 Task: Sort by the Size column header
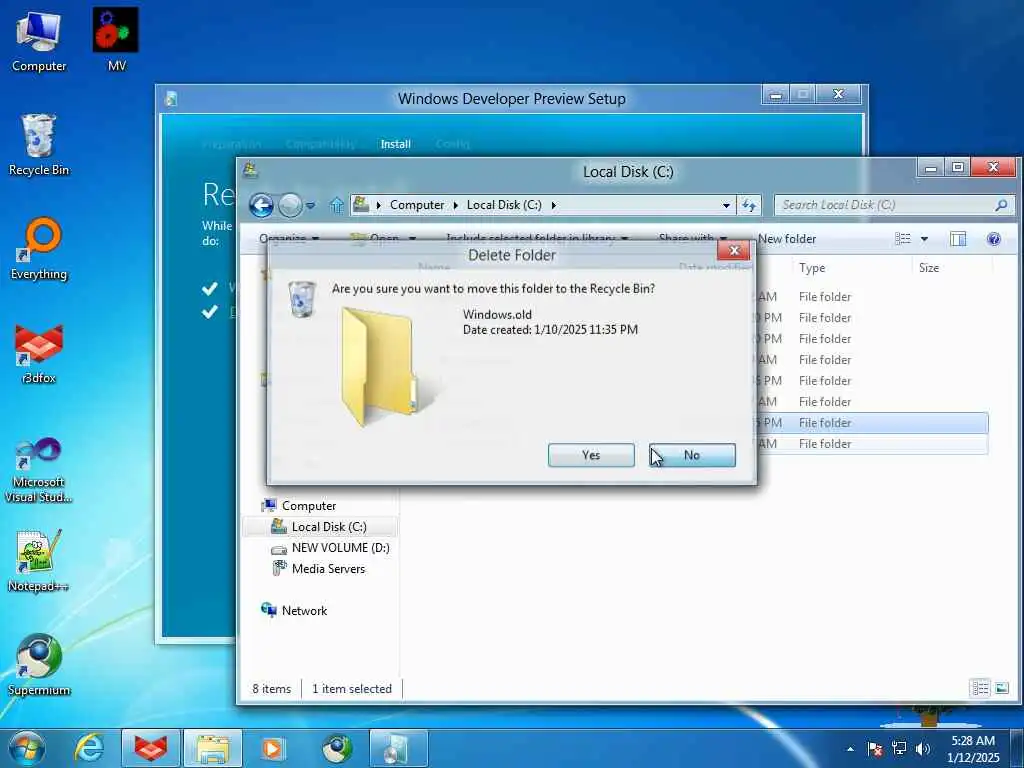929,268
